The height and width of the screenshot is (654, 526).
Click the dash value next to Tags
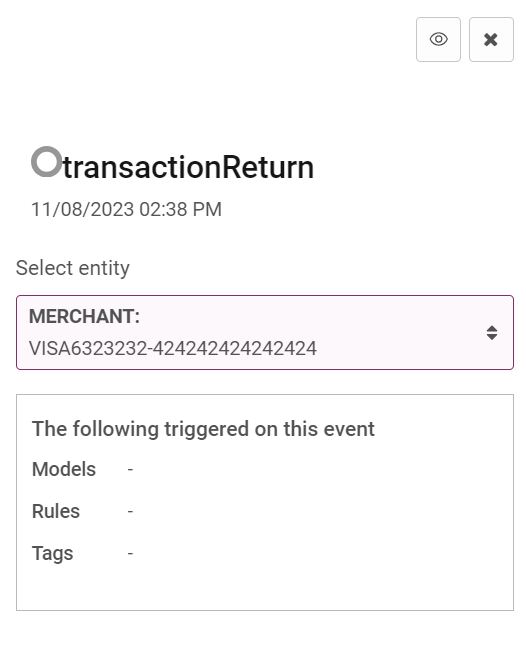click(130, 553)
